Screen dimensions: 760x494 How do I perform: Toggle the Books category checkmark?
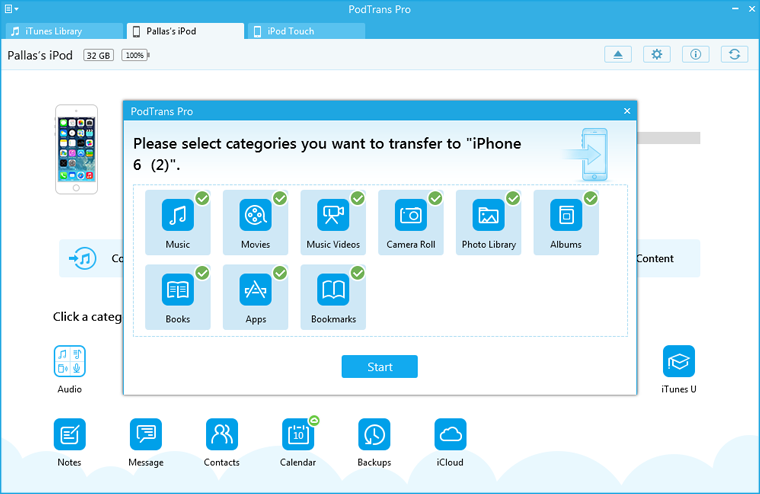202,273
